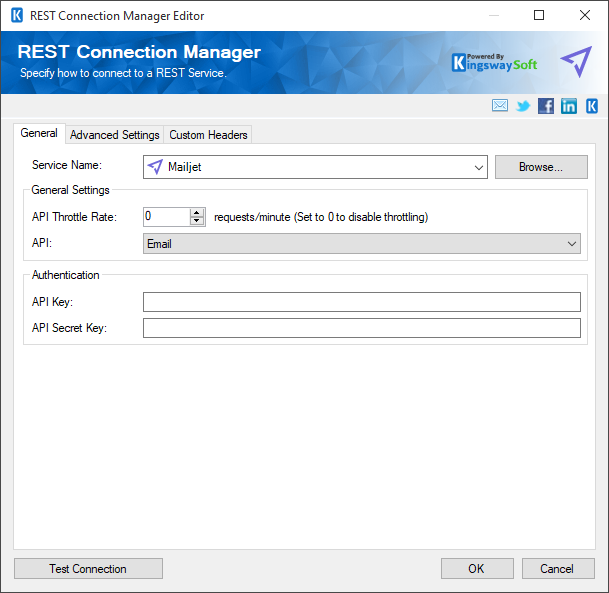The height and width of the screenshot is (593, 609).
Task: Click the Test Connection button
Action: 88,569
